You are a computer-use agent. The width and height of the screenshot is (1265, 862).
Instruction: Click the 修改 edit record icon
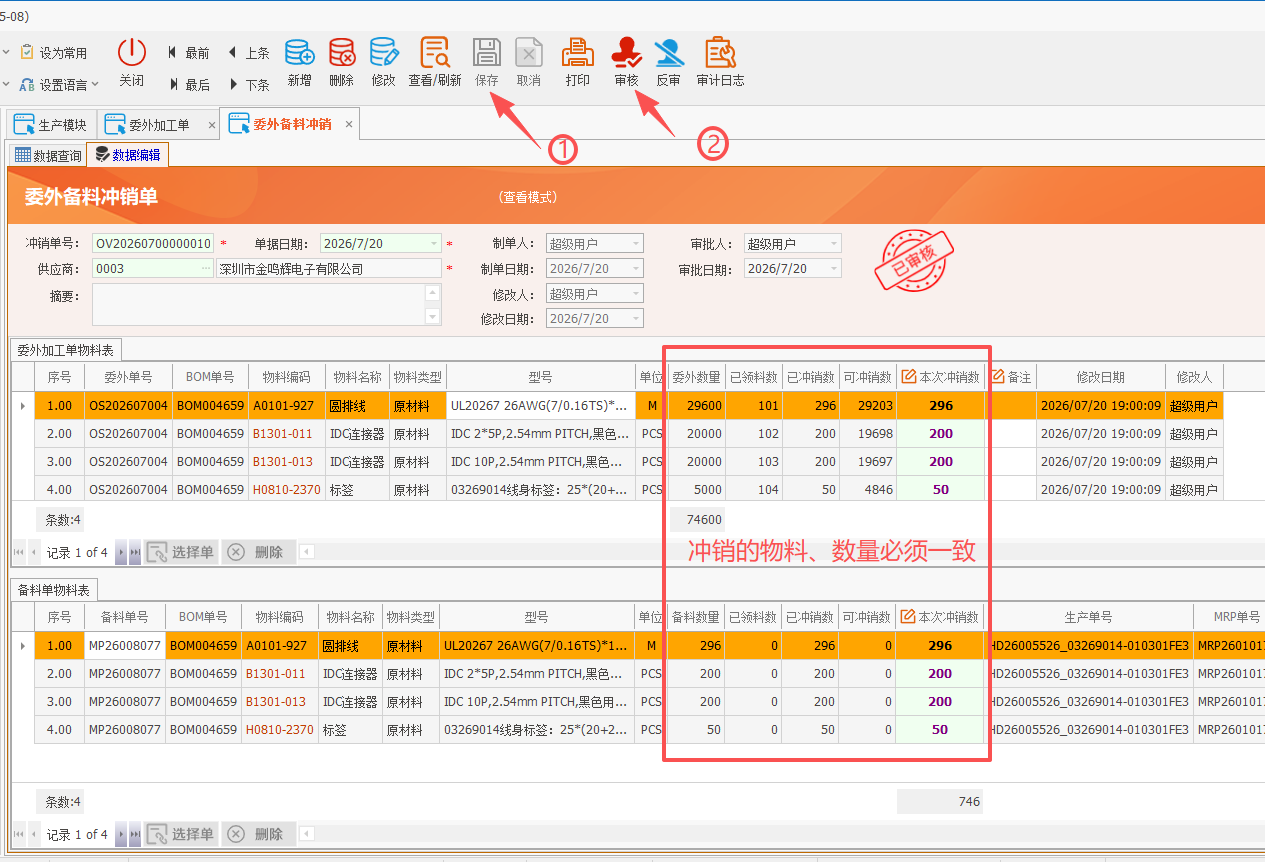[383, 53]
